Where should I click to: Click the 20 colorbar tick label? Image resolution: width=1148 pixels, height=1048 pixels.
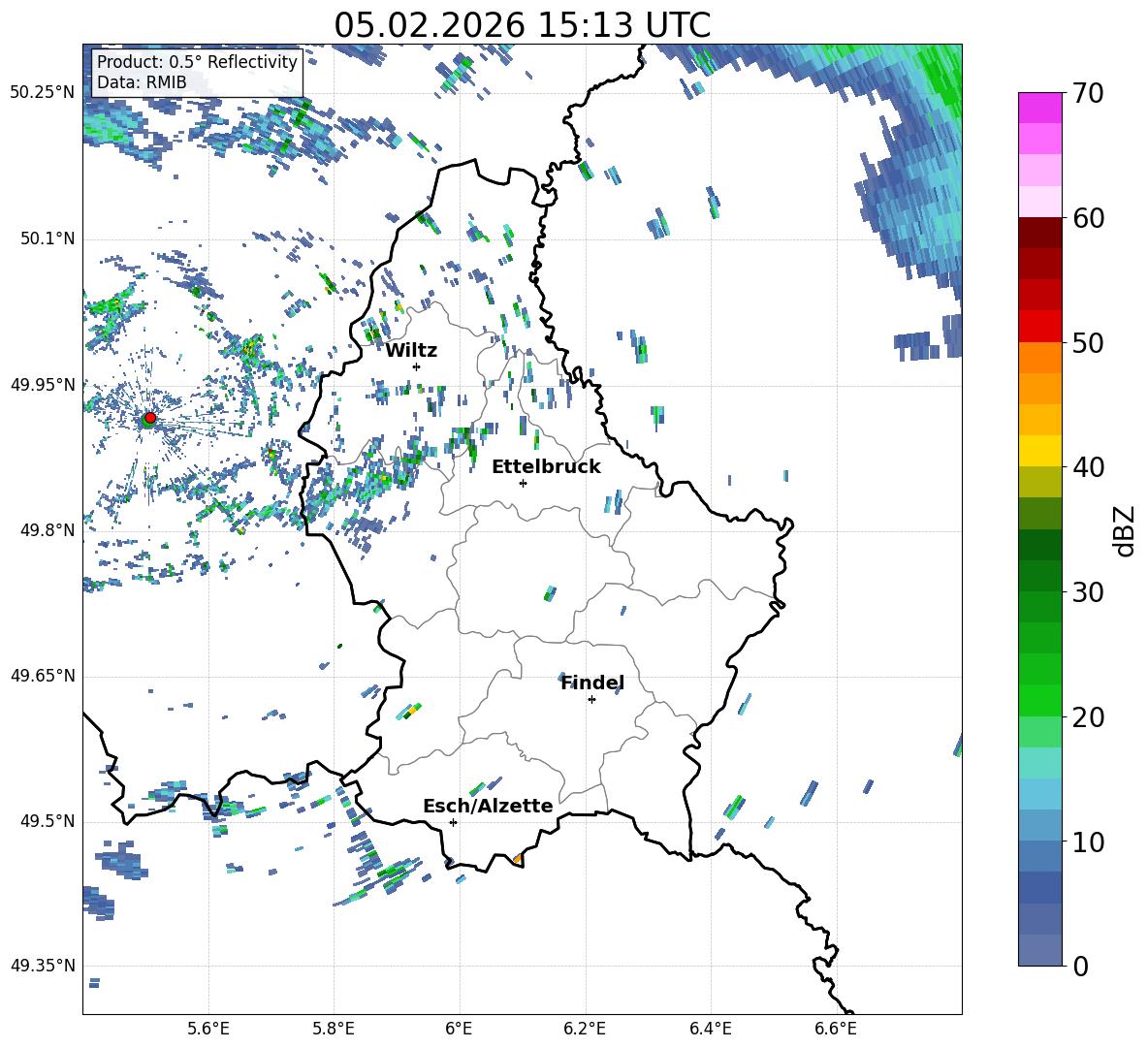click(1088, 717)
